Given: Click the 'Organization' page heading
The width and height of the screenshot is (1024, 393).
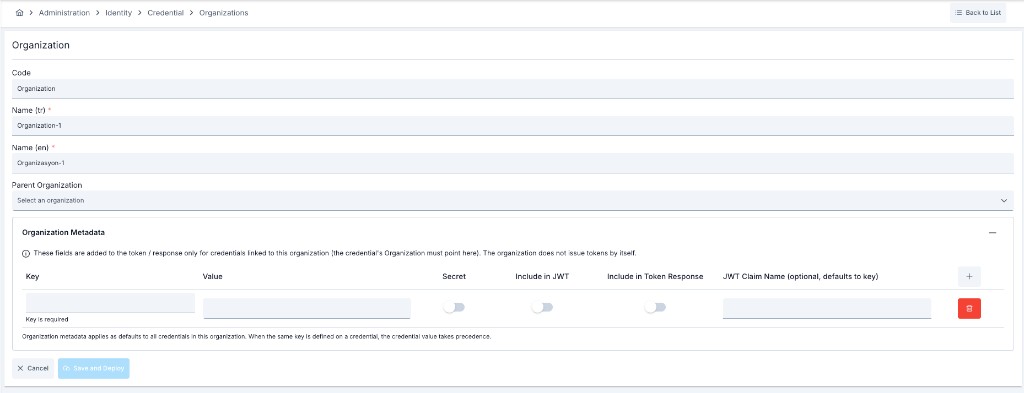Looking at the screenshot, I should pos(40,46).
